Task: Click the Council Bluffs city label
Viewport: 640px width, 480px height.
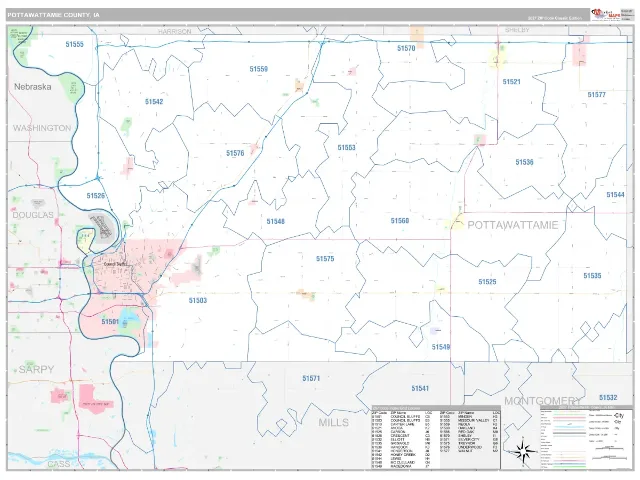Action: point(116,264)
